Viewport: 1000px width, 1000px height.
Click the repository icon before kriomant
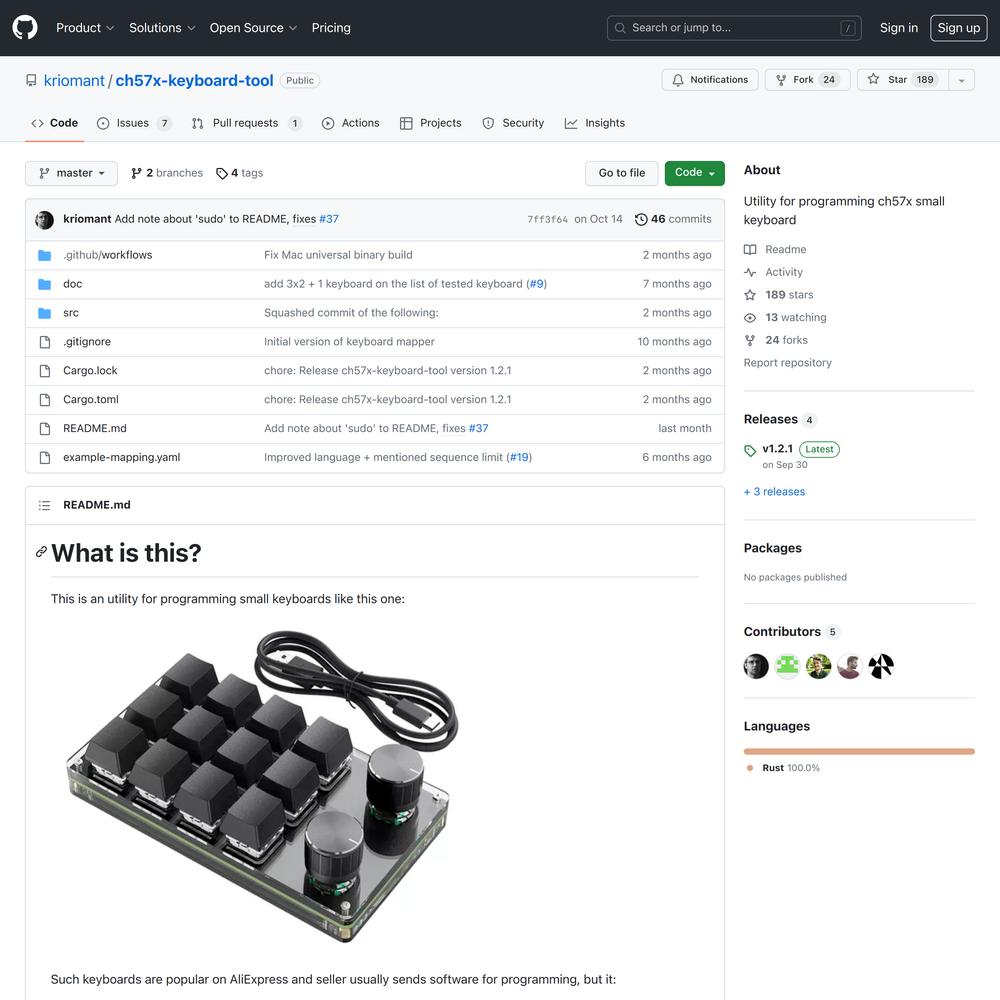[x=31, y=80]
